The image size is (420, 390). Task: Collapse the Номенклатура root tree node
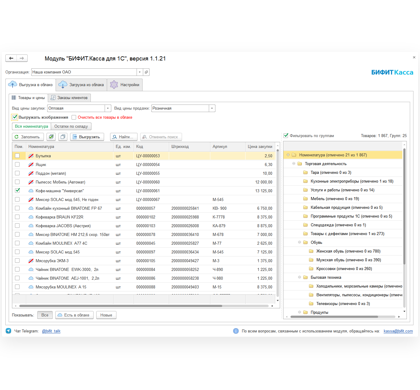288,155
